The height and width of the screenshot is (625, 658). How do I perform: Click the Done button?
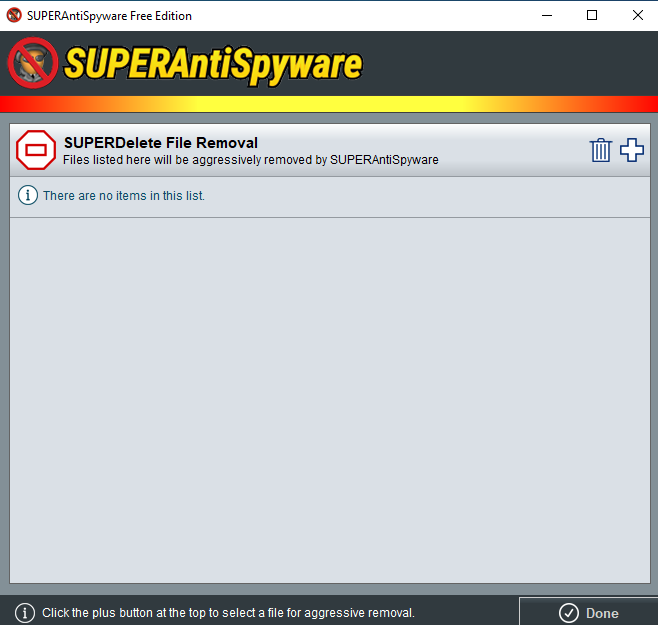tap(588, 612)
